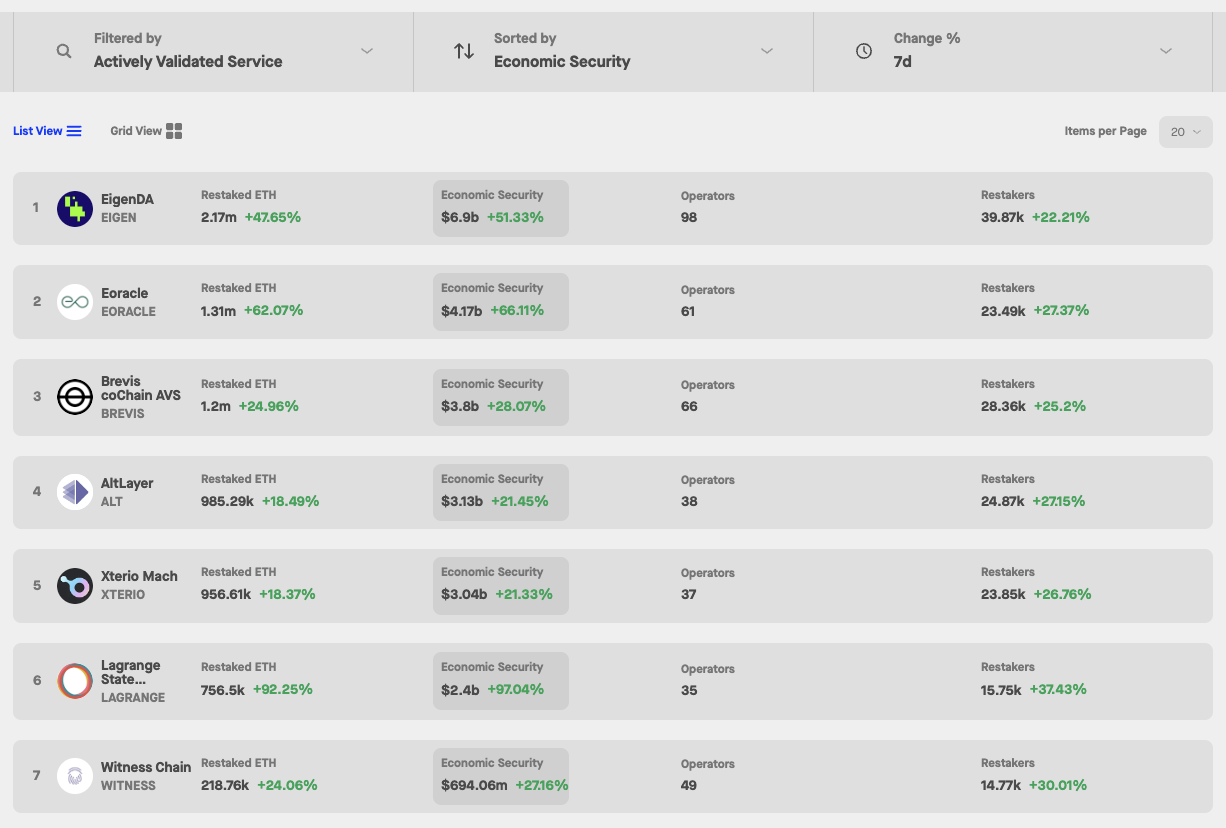
Task: Click EigenDA operators count 98
Action: click(689, 217)
